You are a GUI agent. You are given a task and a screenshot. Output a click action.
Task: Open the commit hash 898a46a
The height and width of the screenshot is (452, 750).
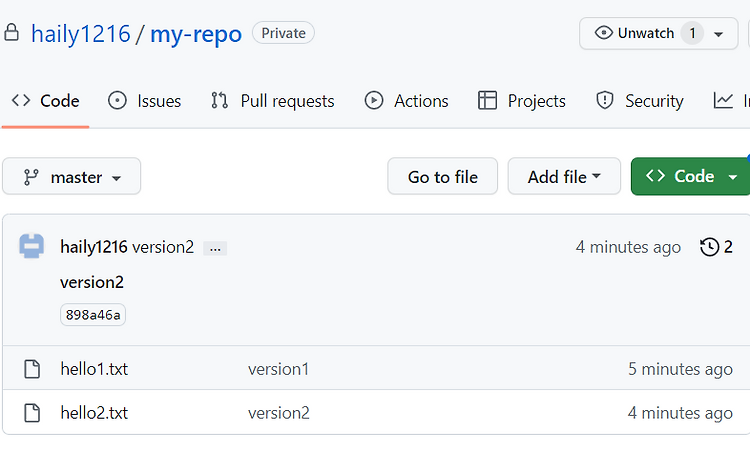(x=93, y=315)
